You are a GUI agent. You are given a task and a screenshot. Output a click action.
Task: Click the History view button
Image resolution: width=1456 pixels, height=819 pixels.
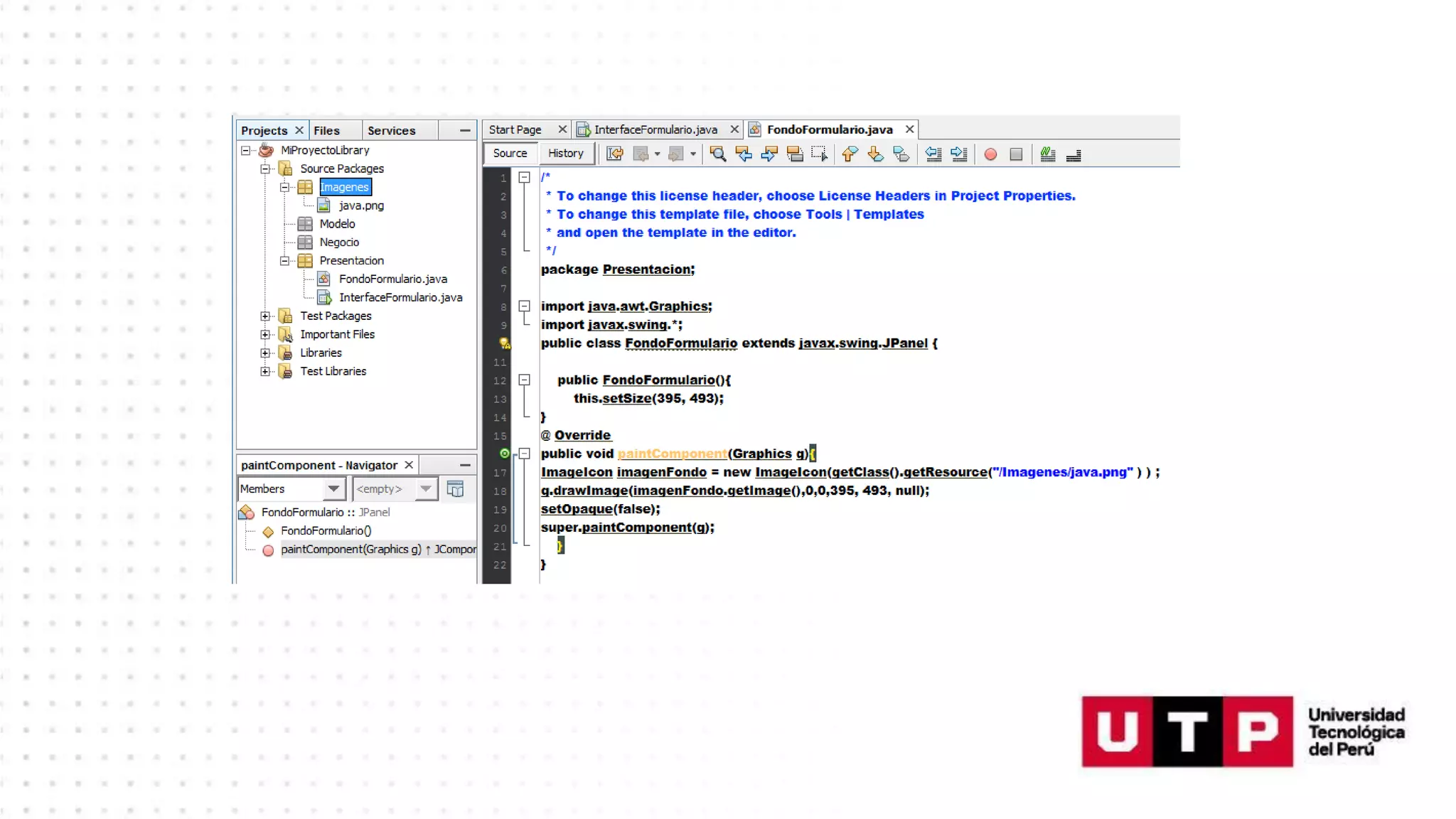click(x=565, y=154)
